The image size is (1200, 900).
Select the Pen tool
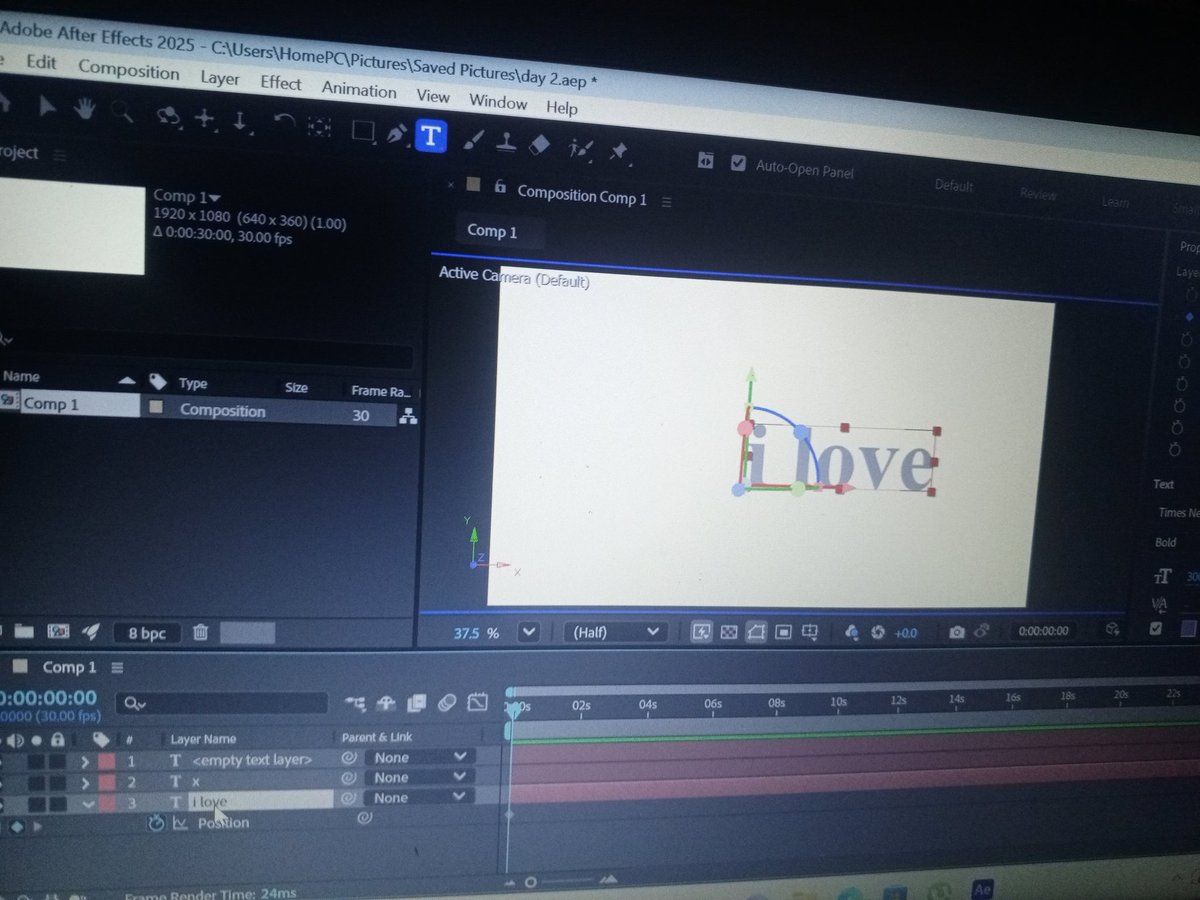(x=398, y=133)
